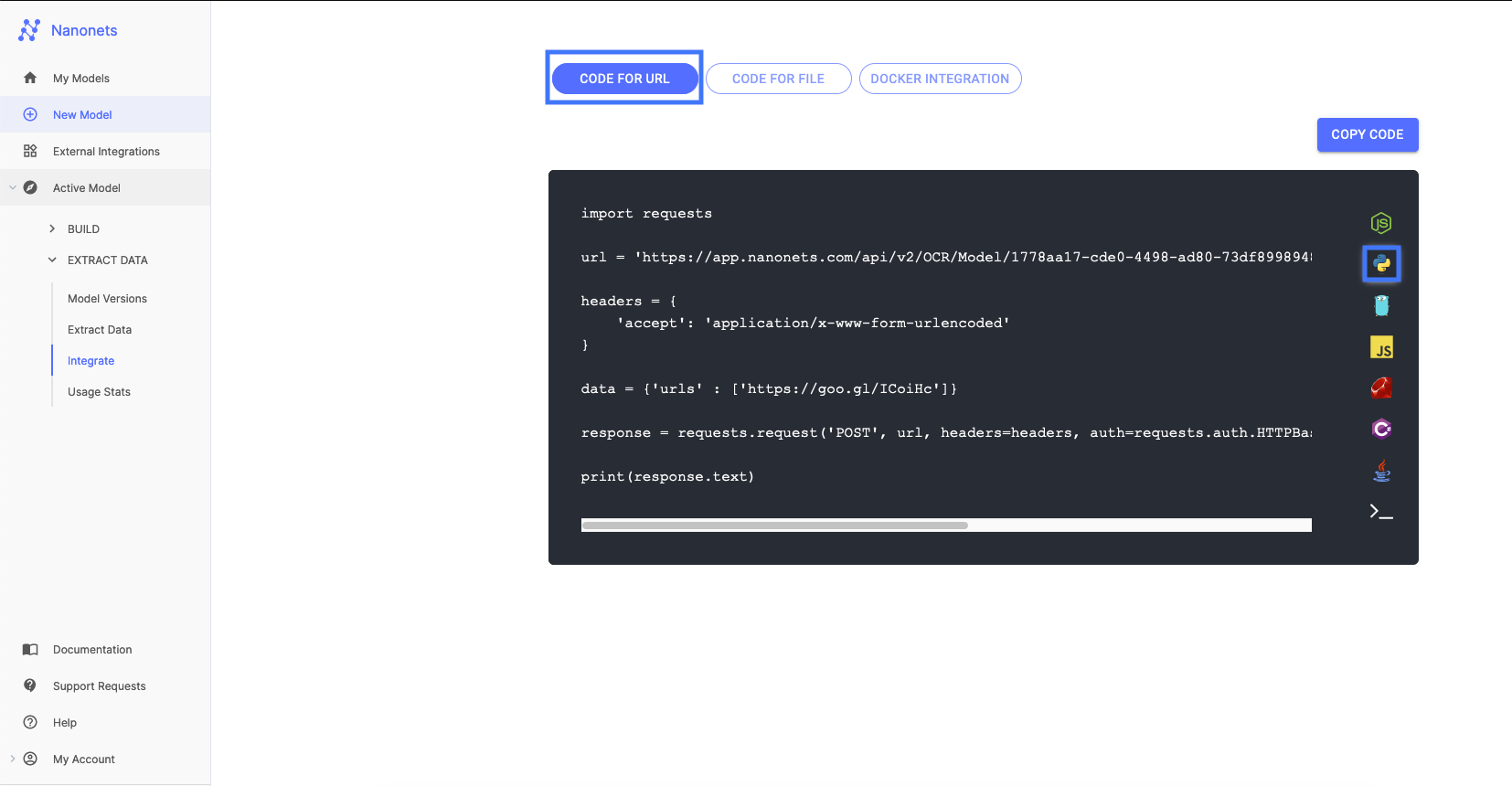The width and height of the screenshot is (1512, 786).
Task: Open the Usage Stats page
Action: tap(99, 392)
